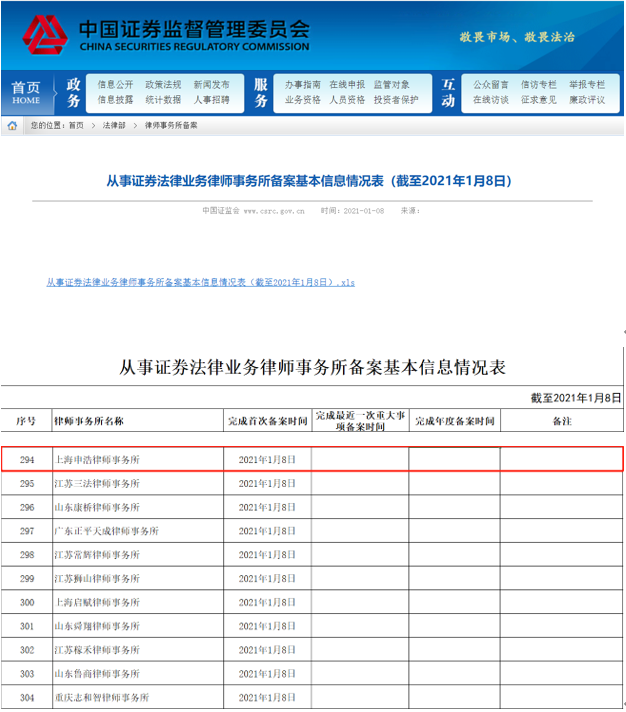Select the 江苏常辉律师事务所 cell
The image size is (626, 712).
(138, 554)
